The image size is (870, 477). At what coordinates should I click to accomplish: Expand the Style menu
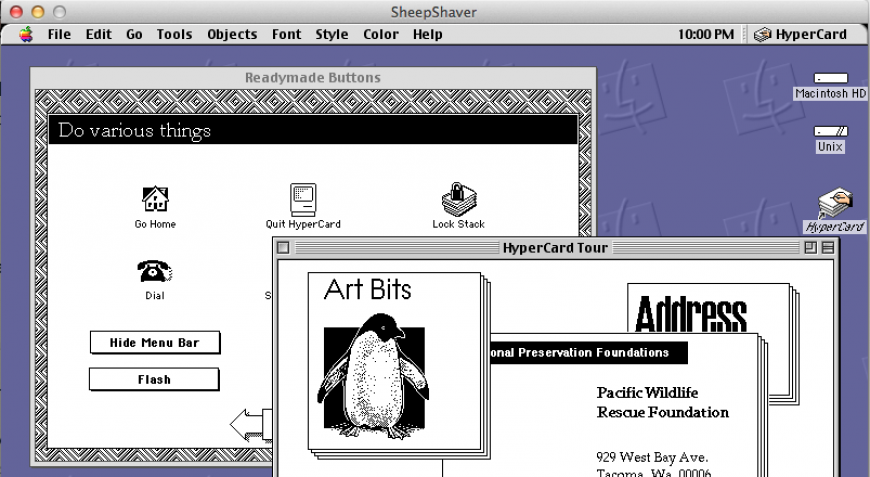(x=332, y=34)
